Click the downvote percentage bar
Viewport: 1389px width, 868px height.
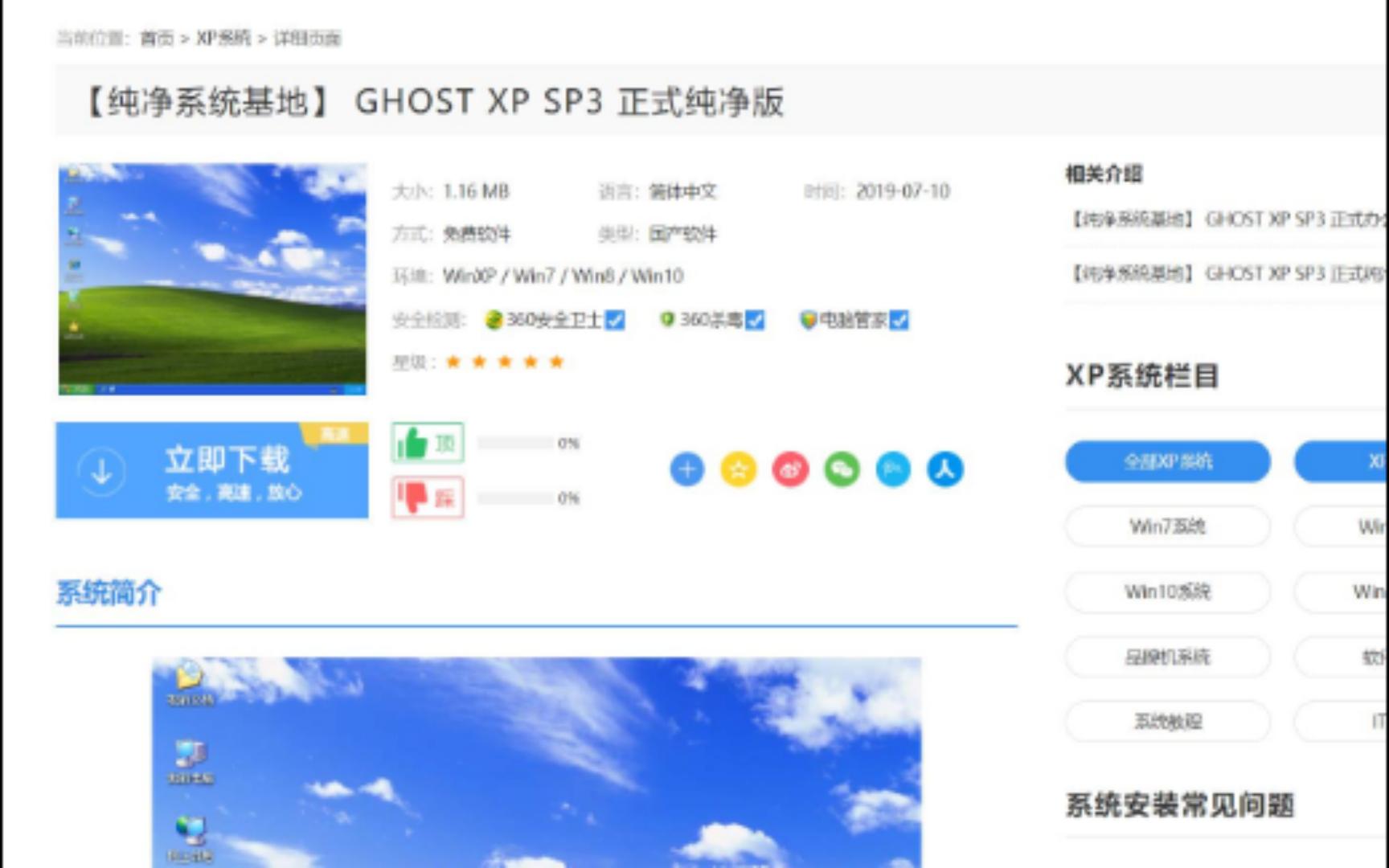(x=515, y=498)
